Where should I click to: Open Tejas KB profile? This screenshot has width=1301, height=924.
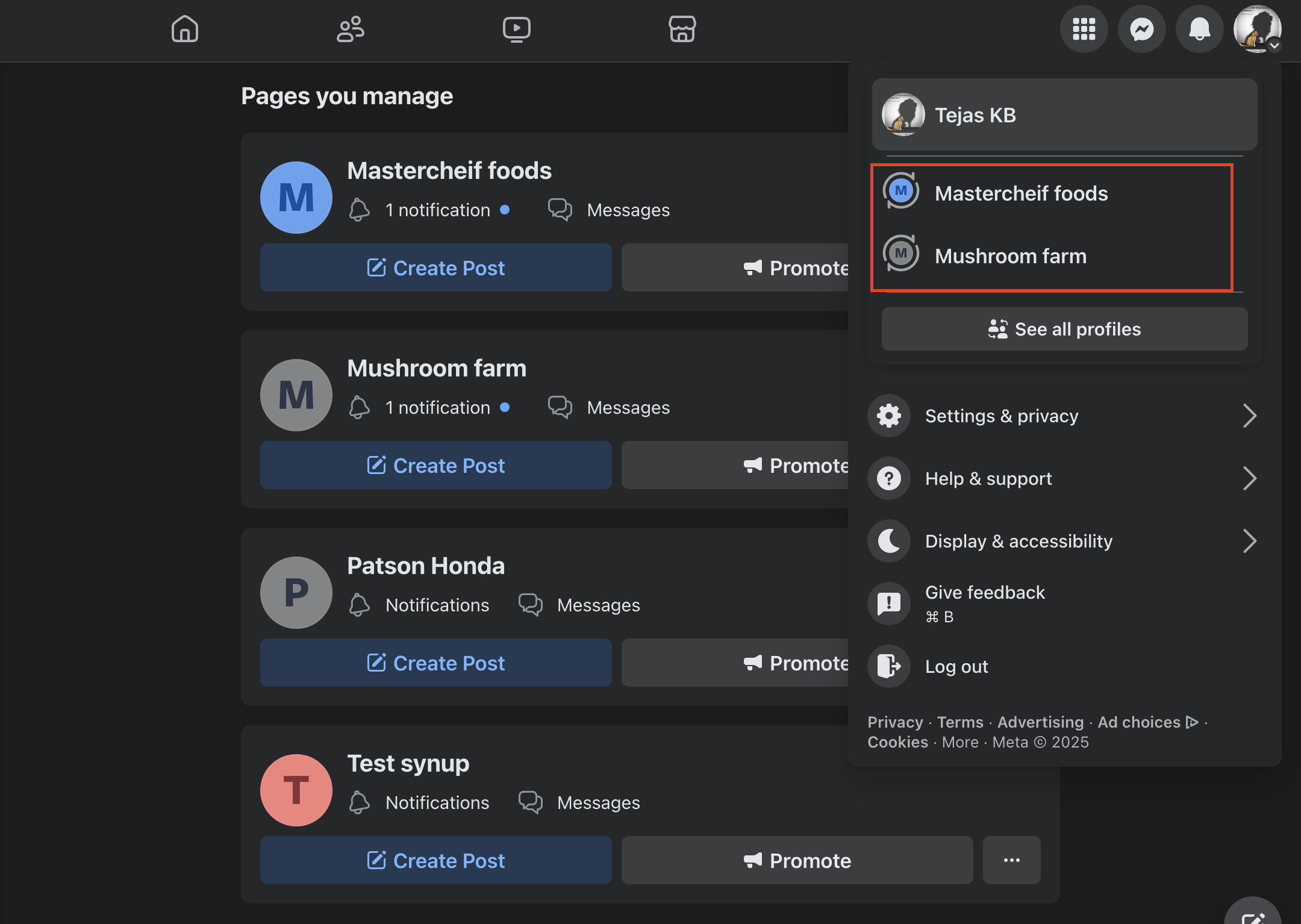(x=1064, y=114)
